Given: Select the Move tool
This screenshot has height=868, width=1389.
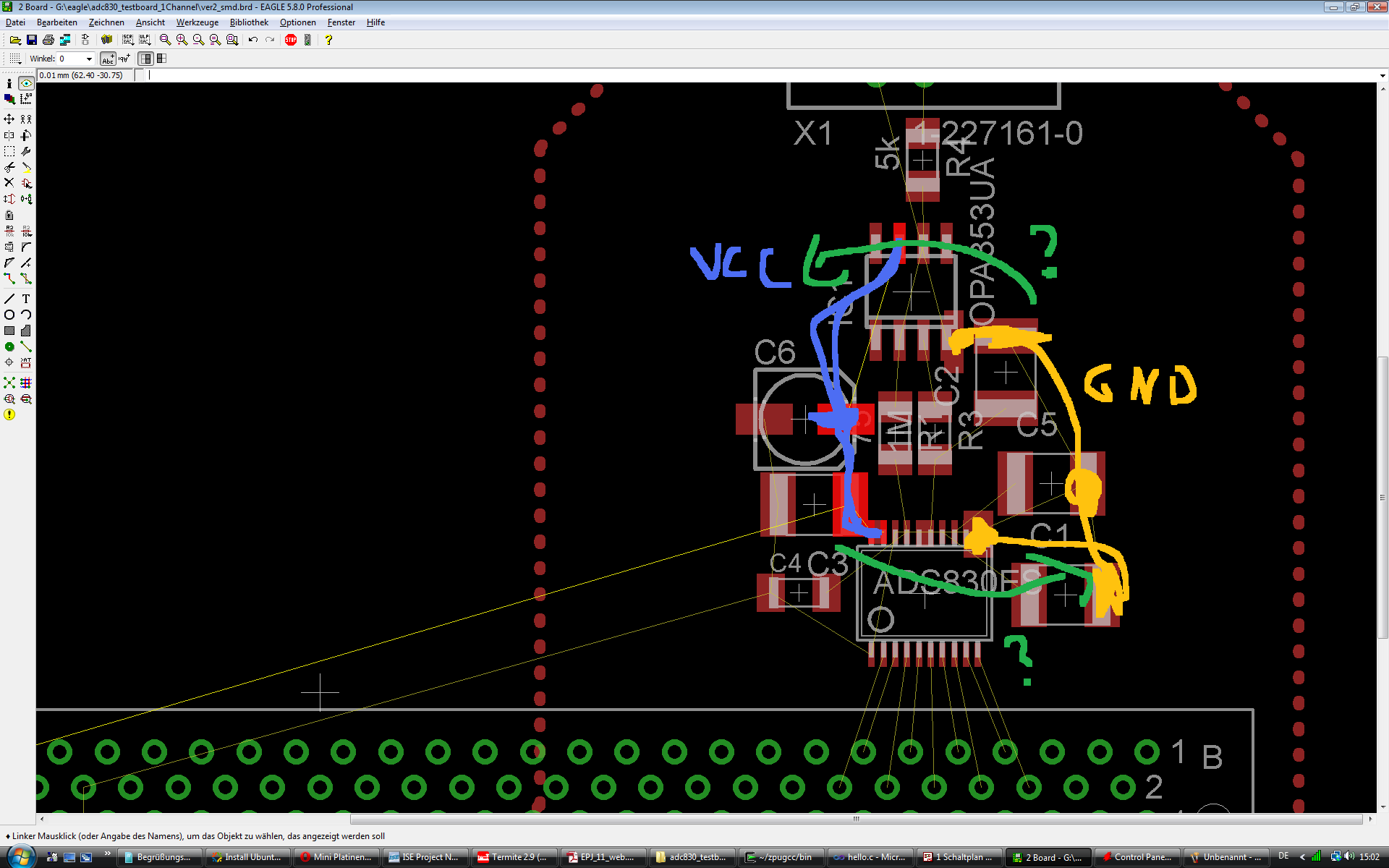Looking at the screenshot, I should [x=9, y=119].
